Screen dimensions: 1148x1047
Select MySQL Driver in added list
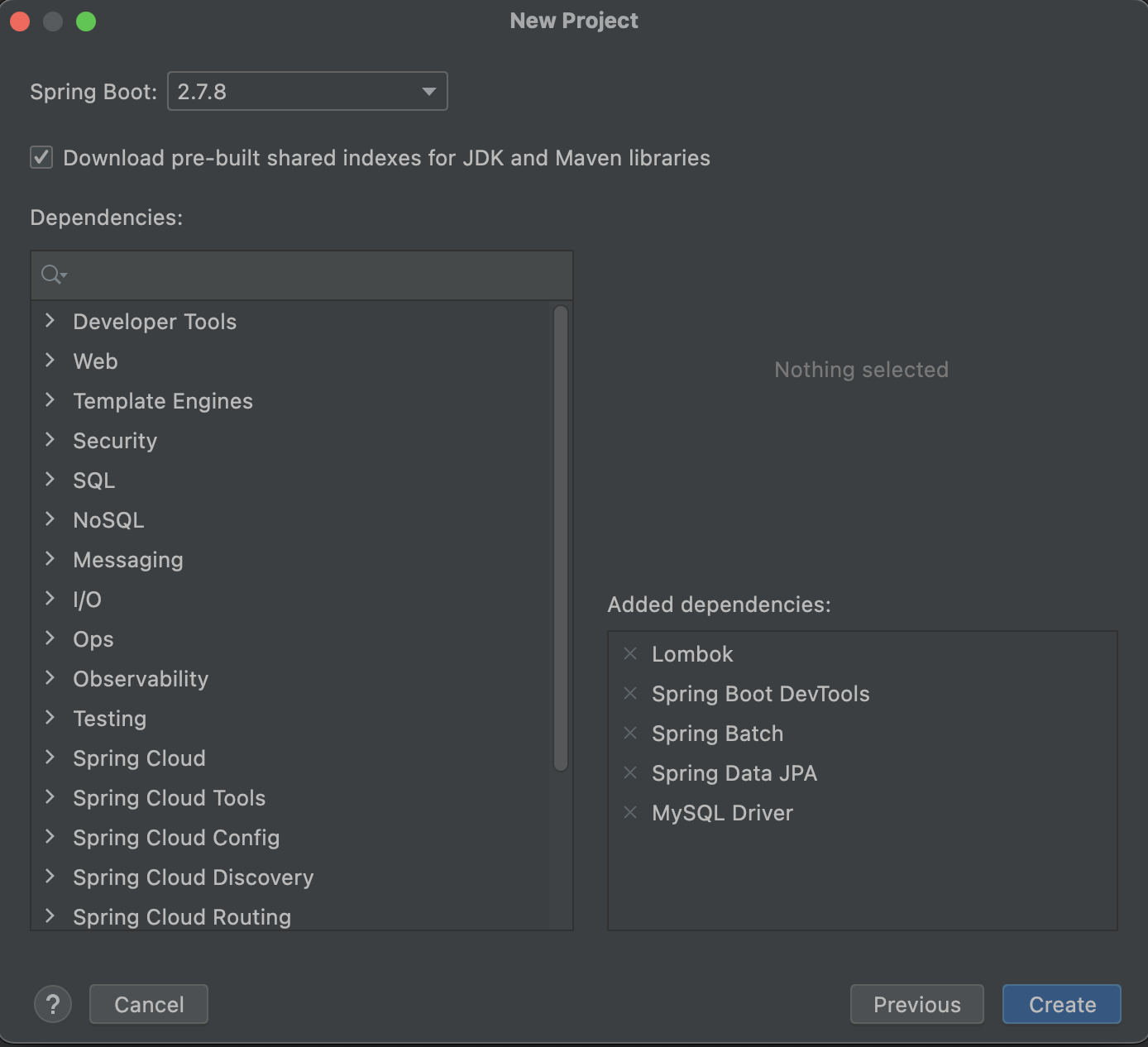[722, 813]
